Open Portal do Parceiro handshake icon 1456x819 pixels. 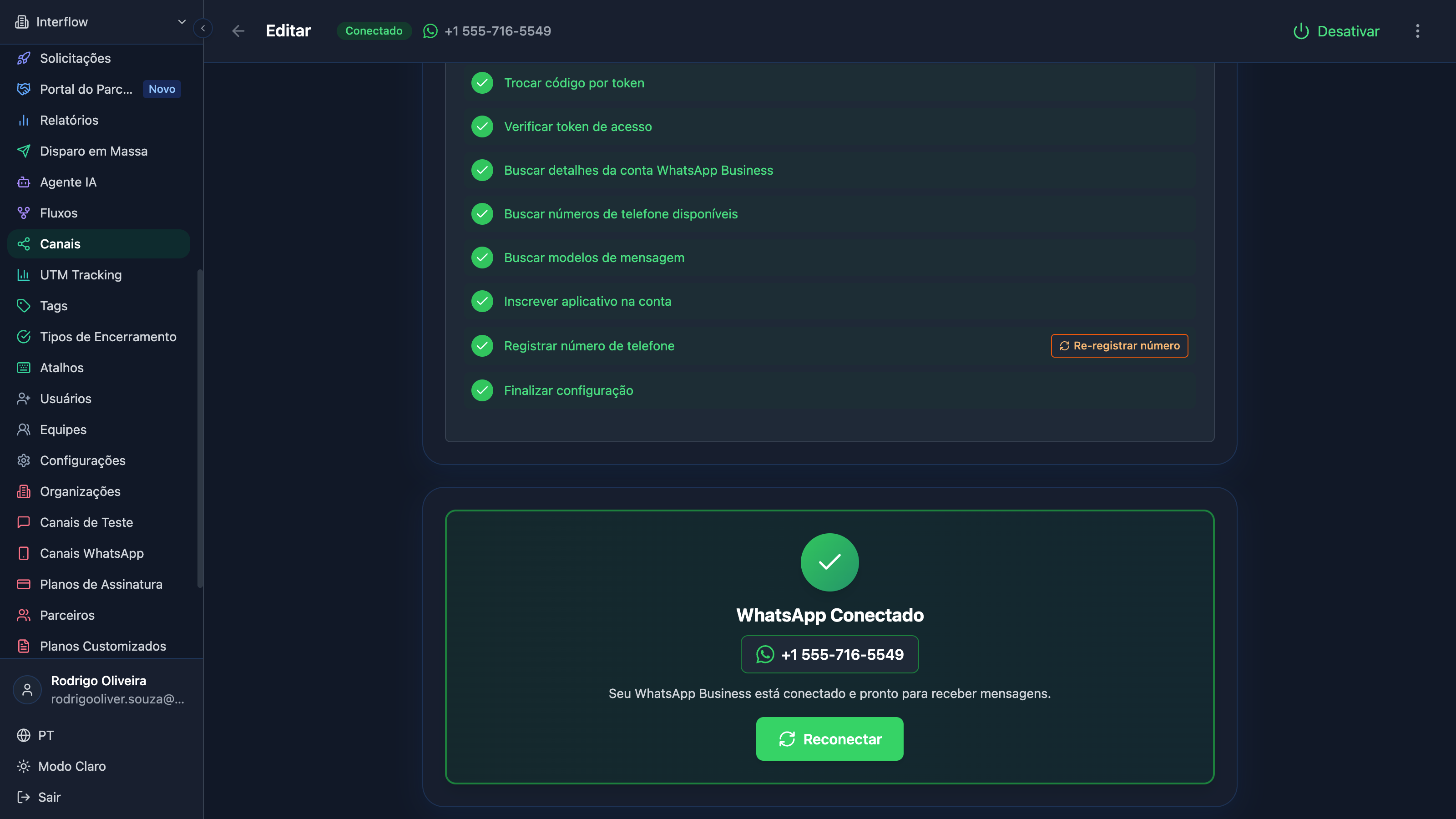24,89
